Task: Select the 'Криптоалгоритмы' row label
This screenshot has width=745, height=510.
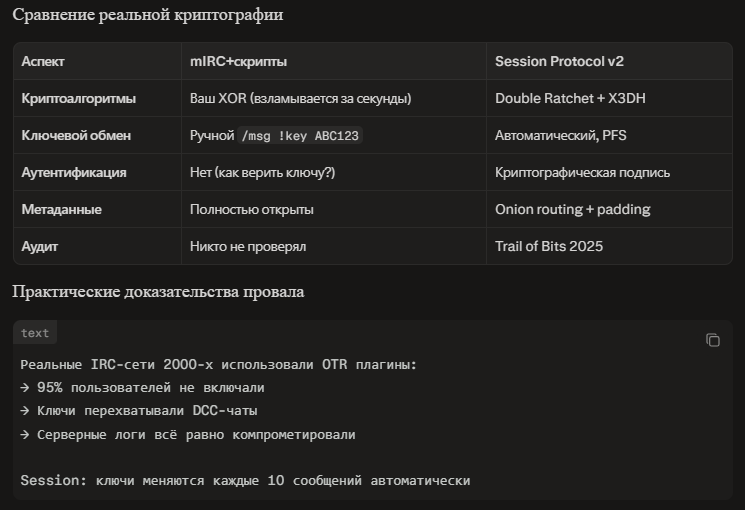Action: pos(79,99)
